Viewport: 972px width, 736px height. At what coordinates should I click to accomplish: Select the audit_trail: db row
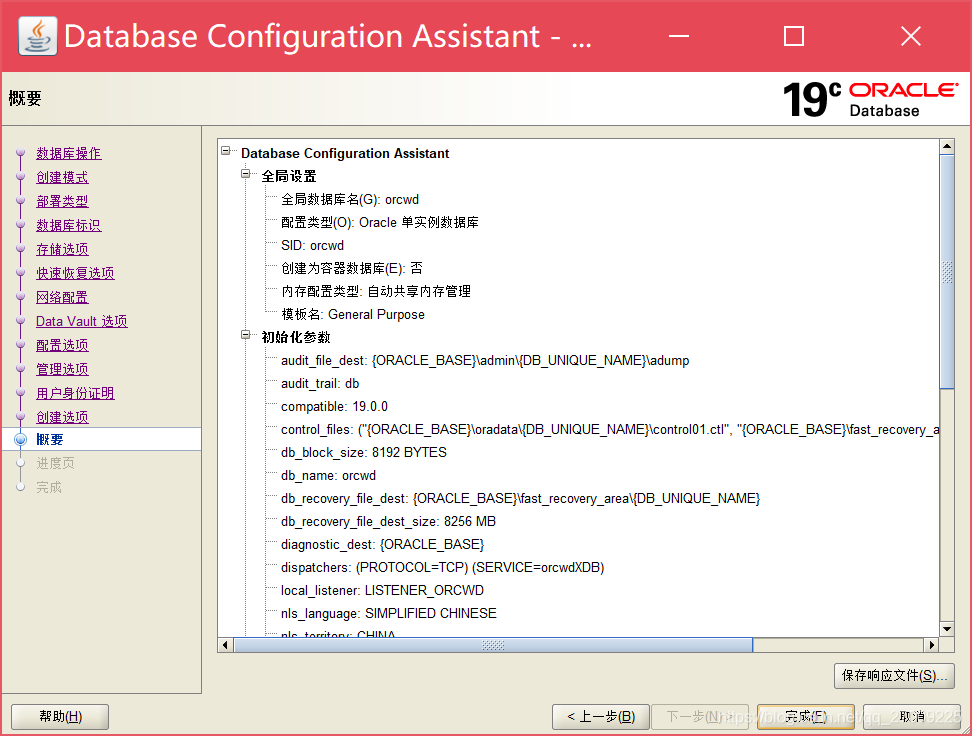point(320,383)
